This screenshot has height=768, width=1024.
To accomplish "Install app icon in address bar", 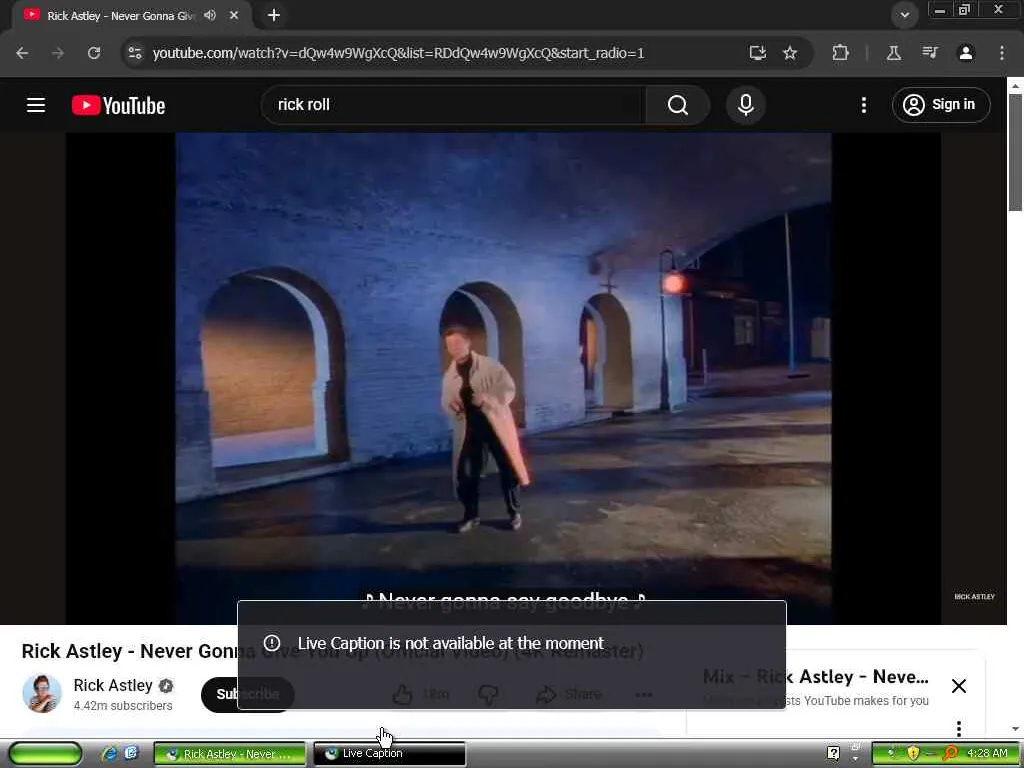I will [758, 53].
